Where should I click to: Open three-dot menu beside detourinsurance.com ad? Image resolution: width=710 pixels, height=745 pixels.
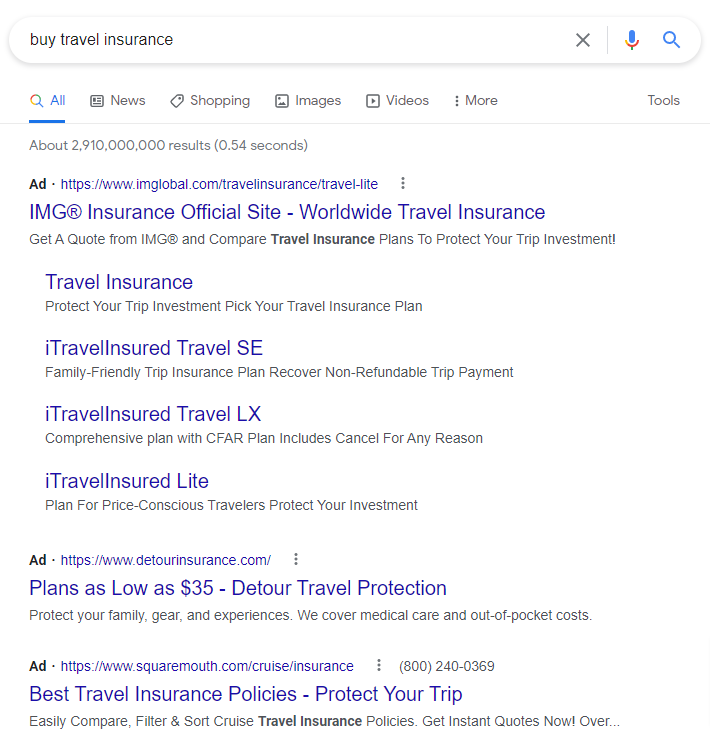296,559
